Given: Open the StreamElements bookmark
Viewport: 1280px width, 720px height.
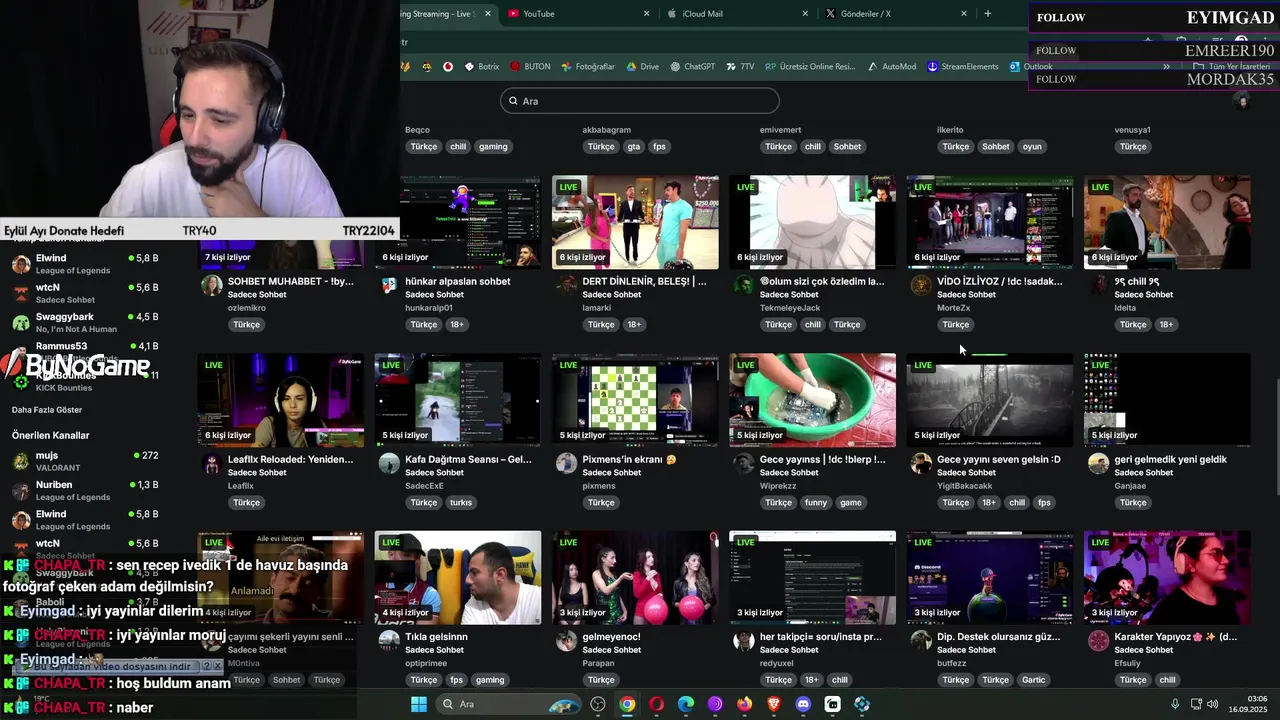Looking at the screenshot, I should click(x=963, y=67).
